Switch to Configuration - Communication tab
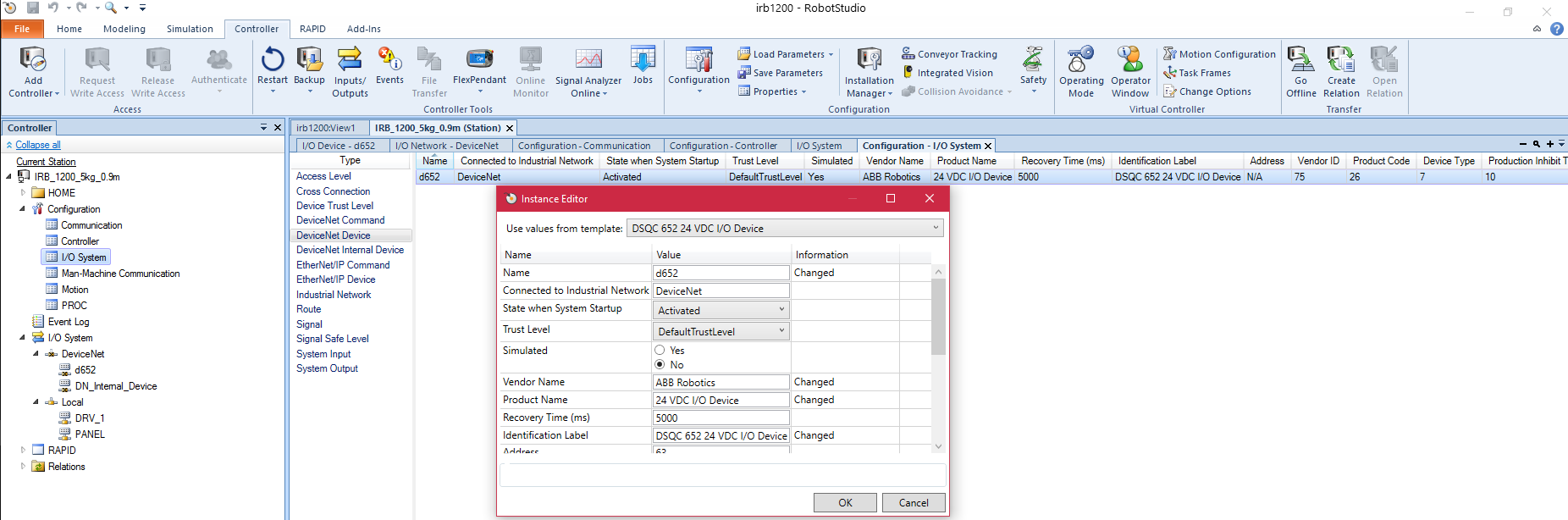 584,146
